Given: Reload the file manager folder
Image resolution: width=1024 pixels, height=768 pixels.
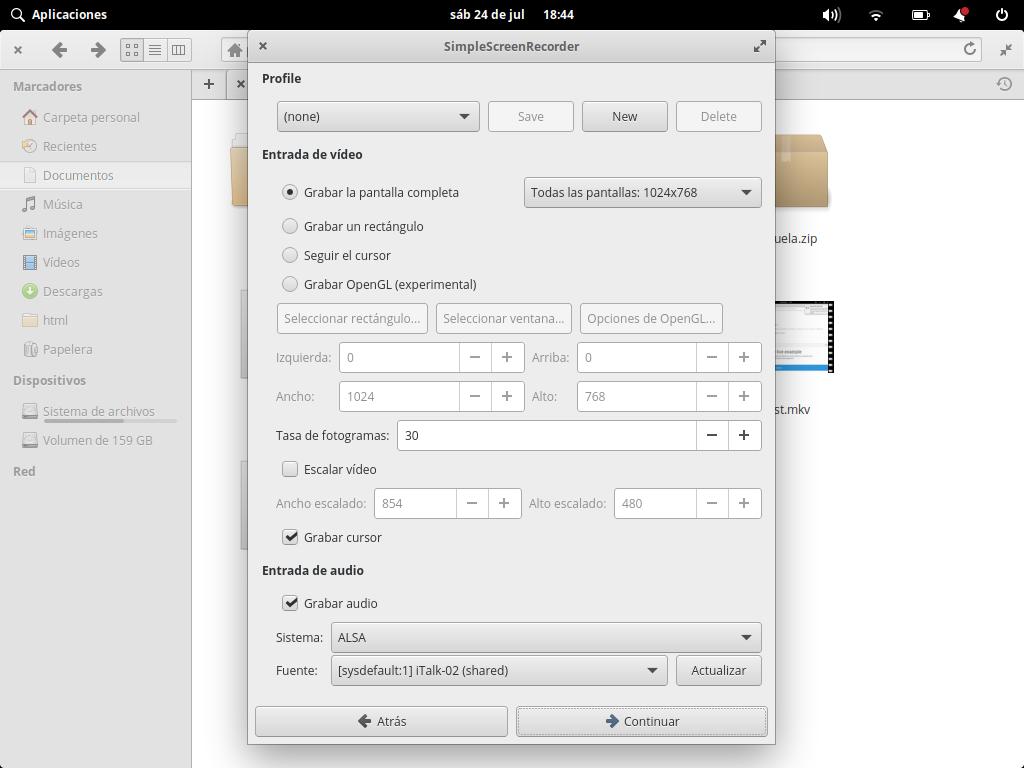Looking at the screenshot, I should (970, 49).
